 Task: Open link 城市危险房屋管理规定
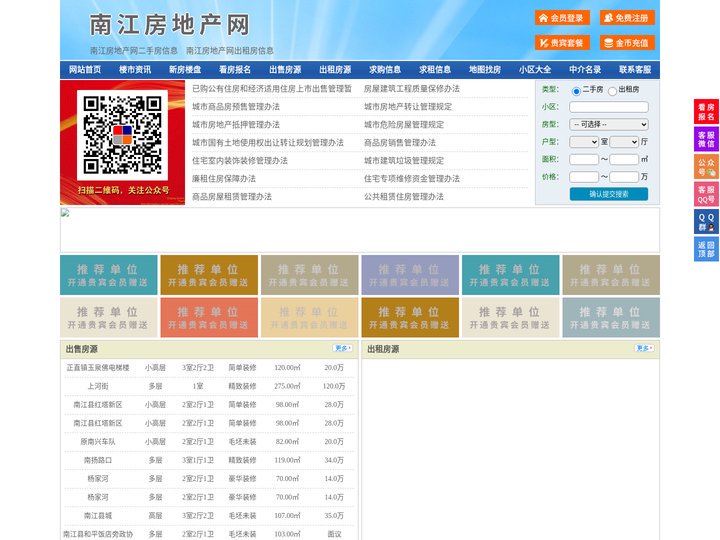(404, 124)
